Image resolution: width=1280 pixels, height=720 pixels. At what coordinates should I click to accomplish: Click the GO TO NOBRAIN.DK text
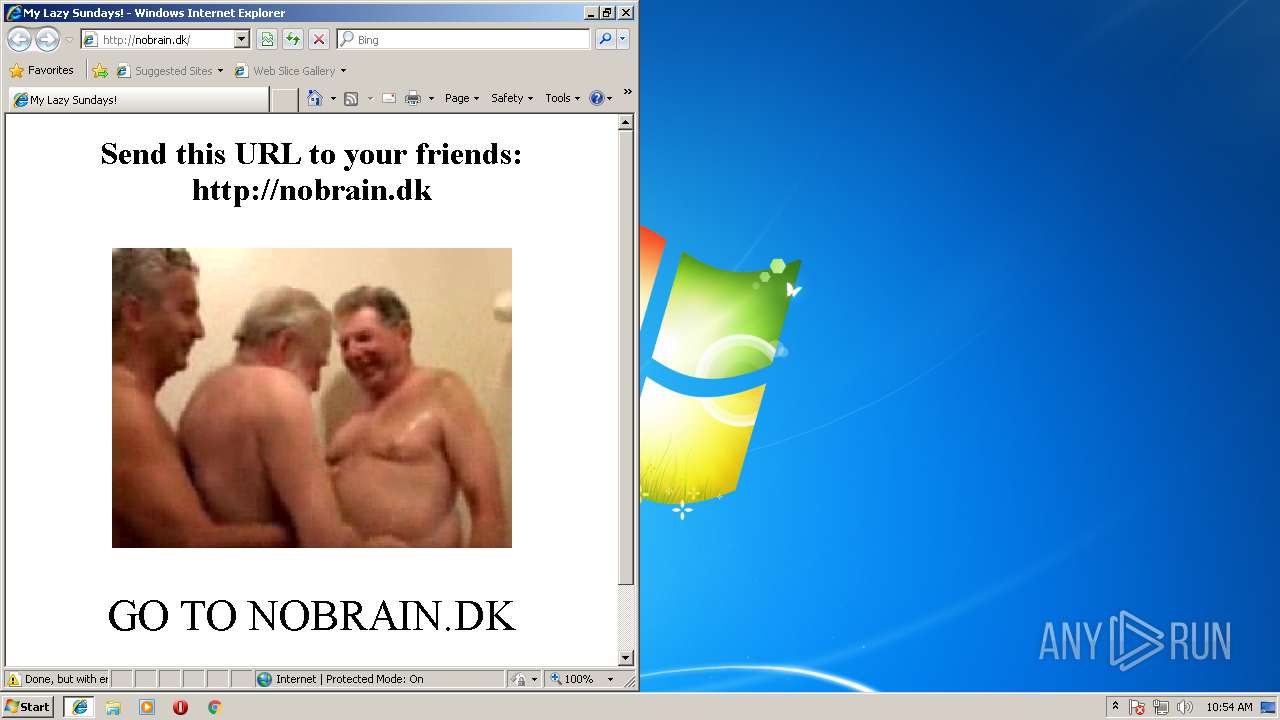click(x=312, y=615)
